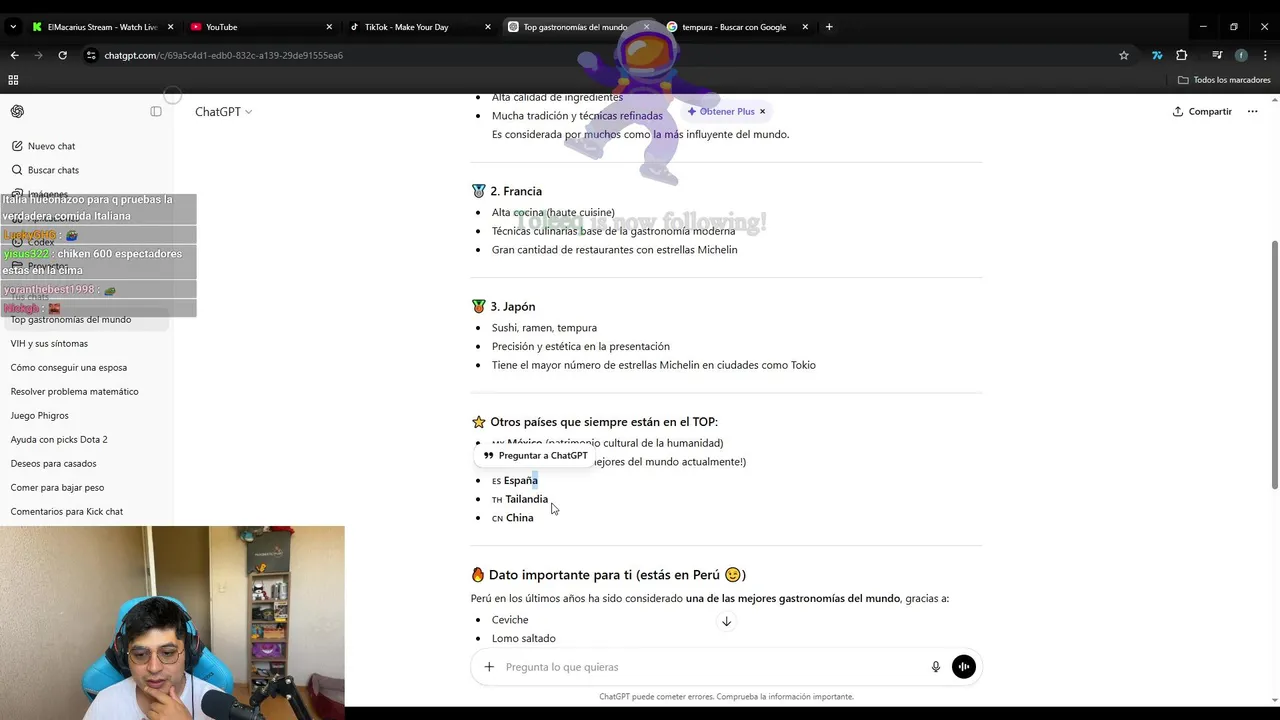Open chat Top gastronomías del mundo

[x=71, y=320]
